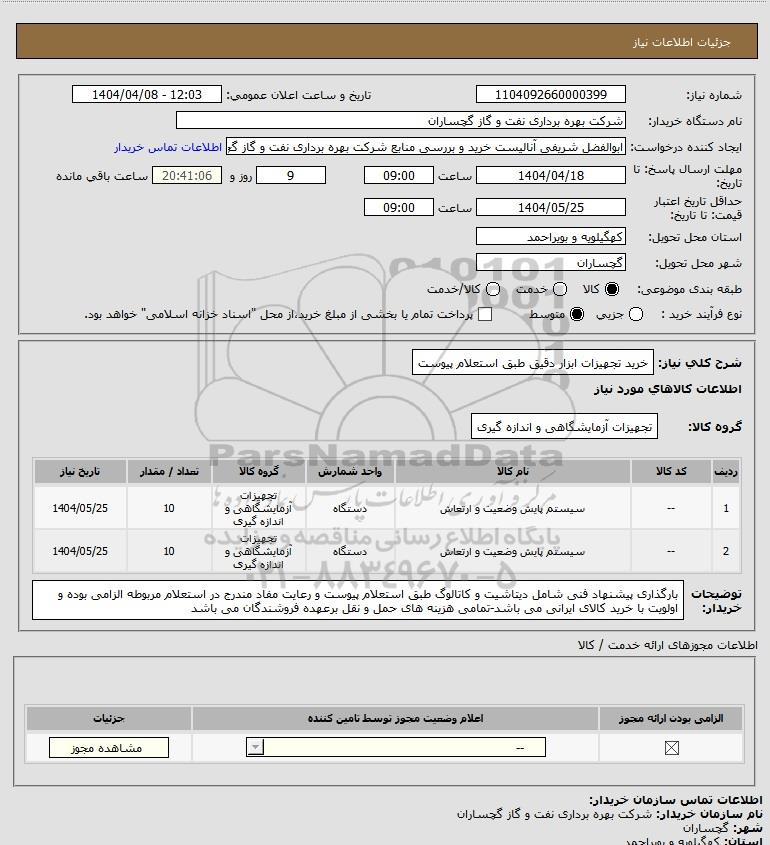
Task: Click the گروه کالا column header
Action: coord(259,472)
